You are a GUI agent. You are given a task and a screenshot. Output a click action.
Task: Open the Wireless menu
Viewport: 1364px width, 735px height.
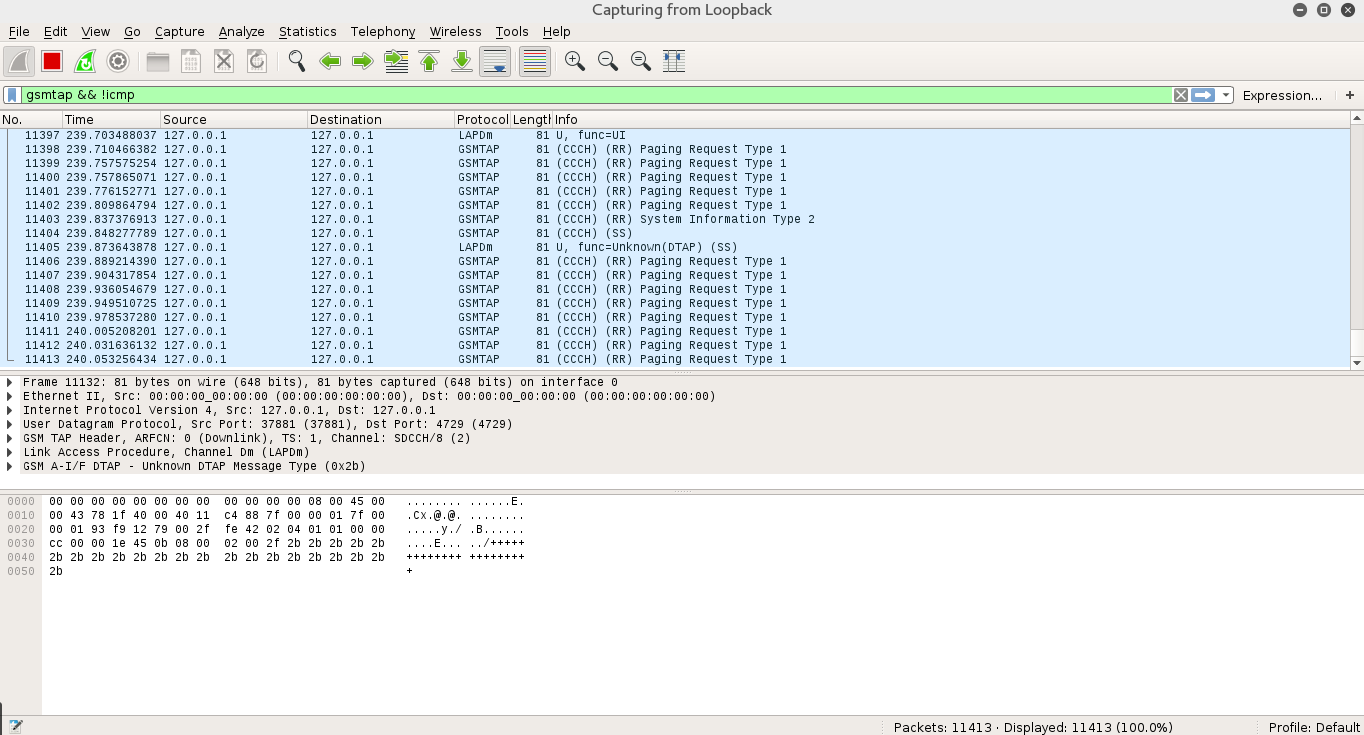[x=455, y=31]
